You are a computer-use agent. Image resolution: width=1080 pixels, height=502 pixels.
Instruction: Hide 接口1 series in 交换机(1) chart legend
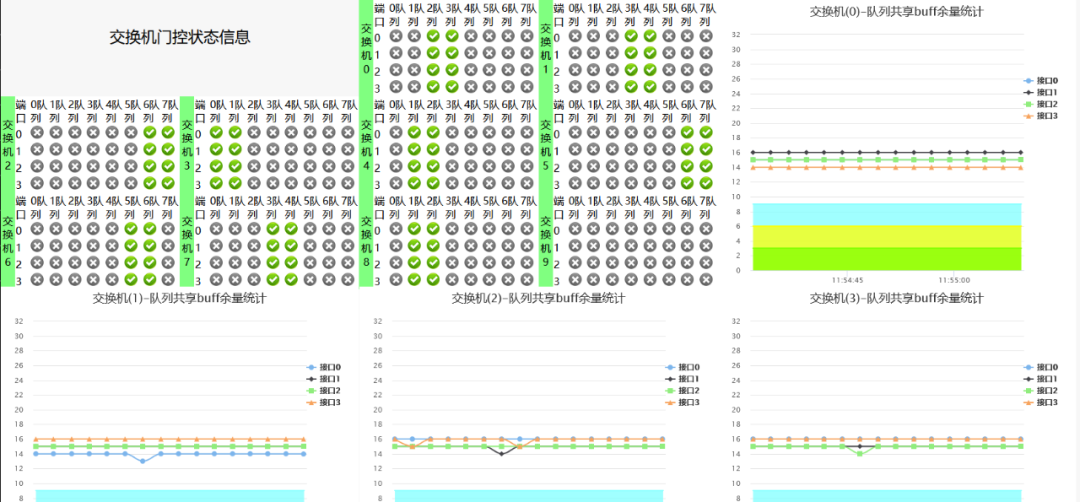pyautogui.click(x=322, y=379)
